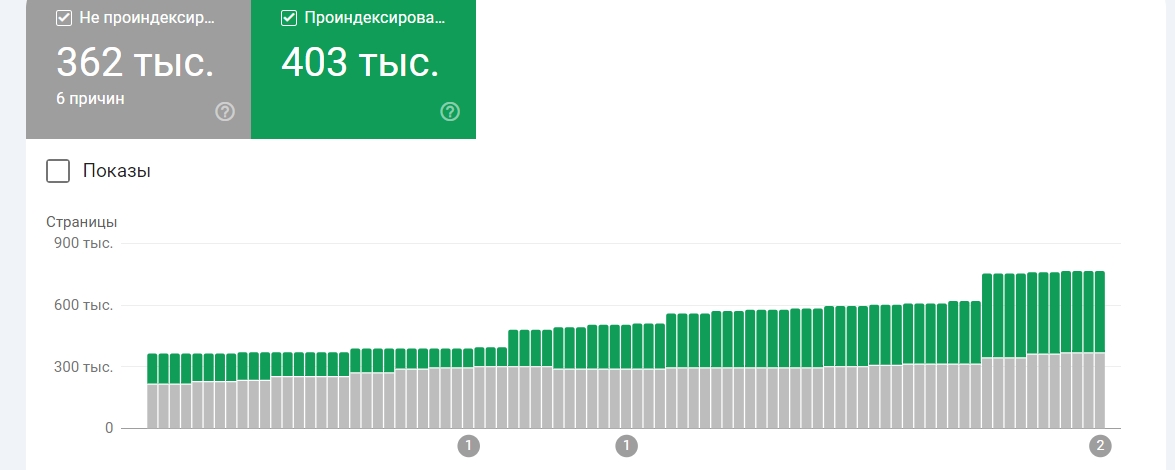Screen dimensions: 1175x470
Task: Click the Страницы axis title
Action: coord(81,222)
